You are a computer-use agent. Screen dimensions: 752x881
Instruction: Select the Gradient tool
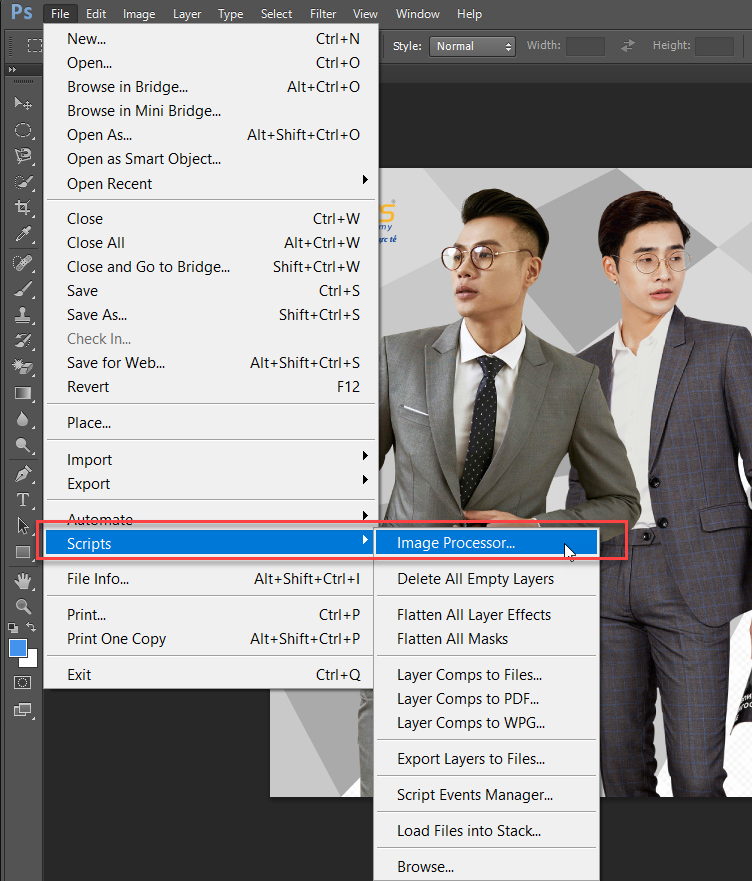point(22,393)
